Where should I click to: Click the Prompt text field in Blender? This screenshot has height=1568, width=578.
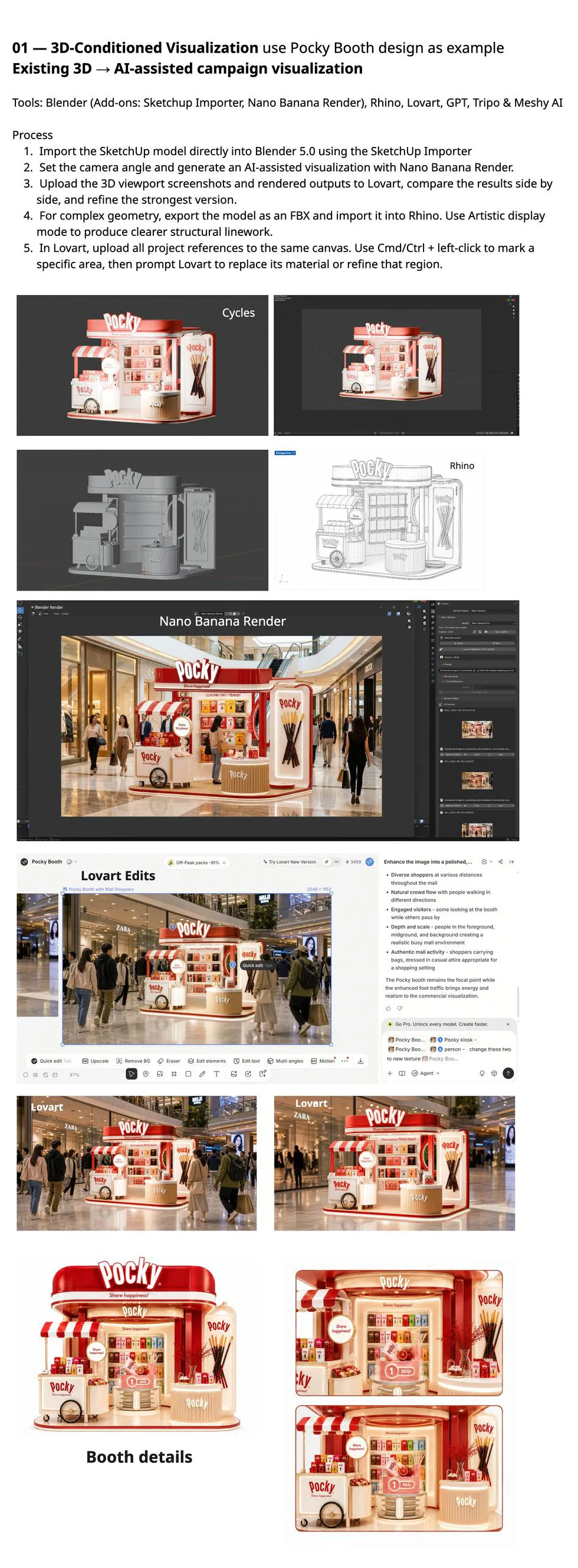click(x=477, y=670)
